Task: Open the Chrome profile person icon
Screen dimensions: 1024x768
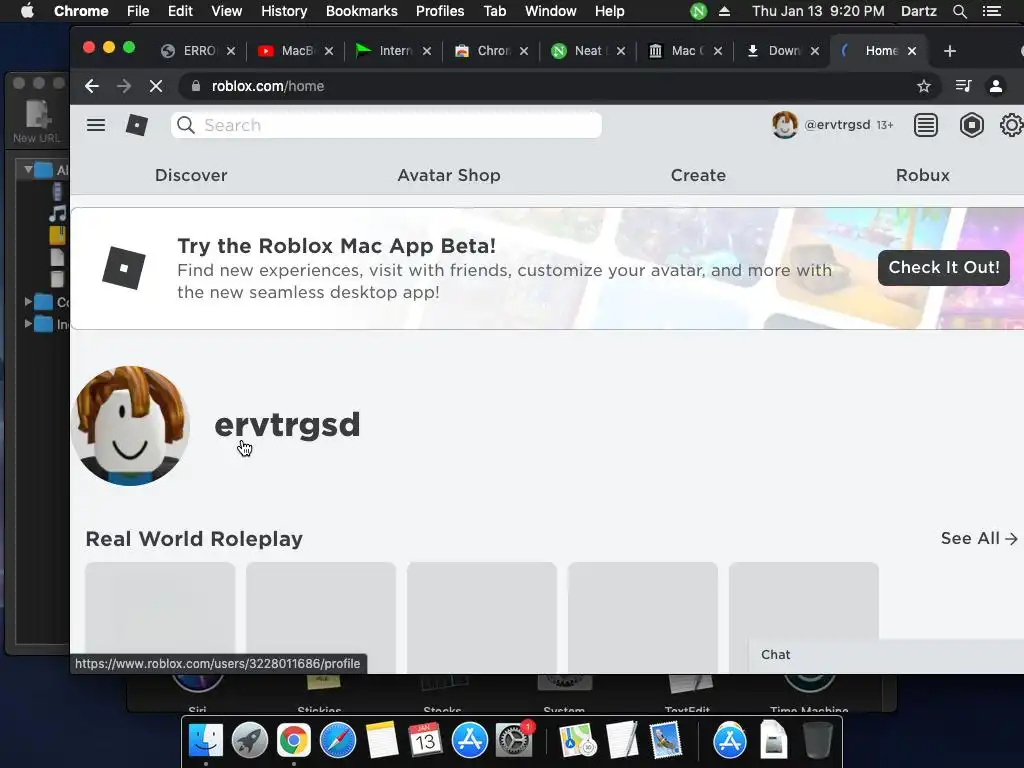Action: coord(995,86)
